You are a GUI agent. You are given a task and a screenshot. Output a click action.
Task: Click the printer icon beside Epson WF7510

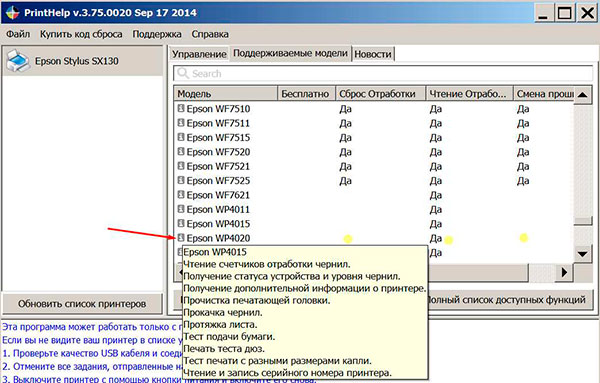pyautogui.click(x=181, y=108)
